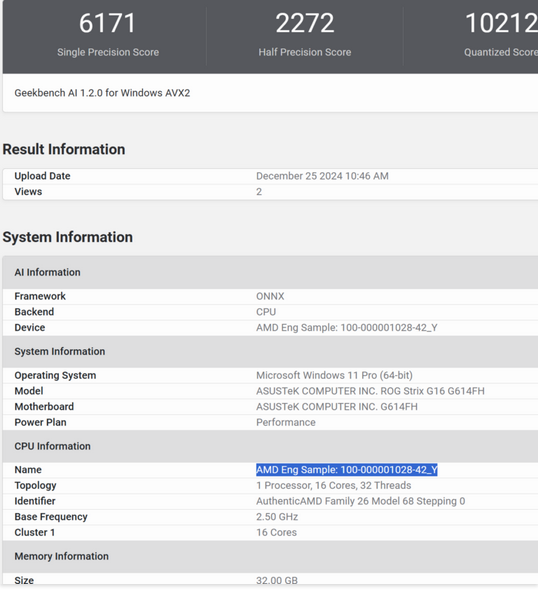Click the System Information main heading
The width and height of the screenshot is (538, 591).
67,237
